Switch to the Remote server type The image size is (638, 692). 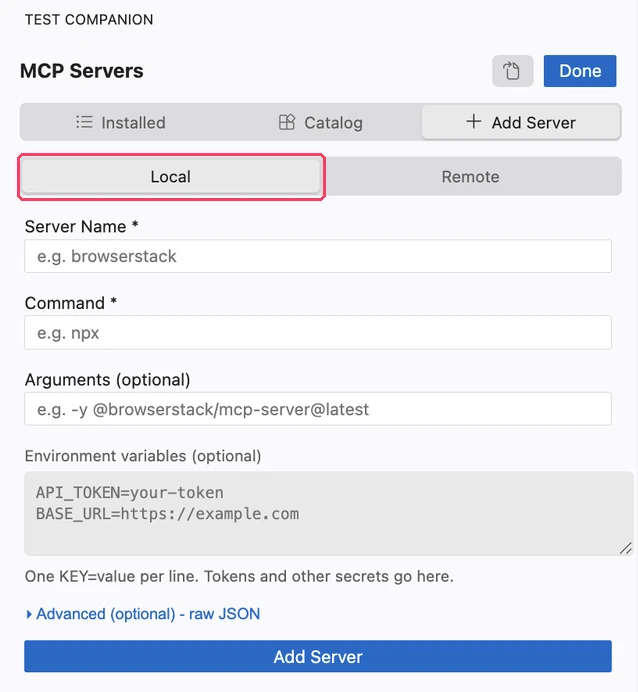pyautogui.click(x=470, y=177)
